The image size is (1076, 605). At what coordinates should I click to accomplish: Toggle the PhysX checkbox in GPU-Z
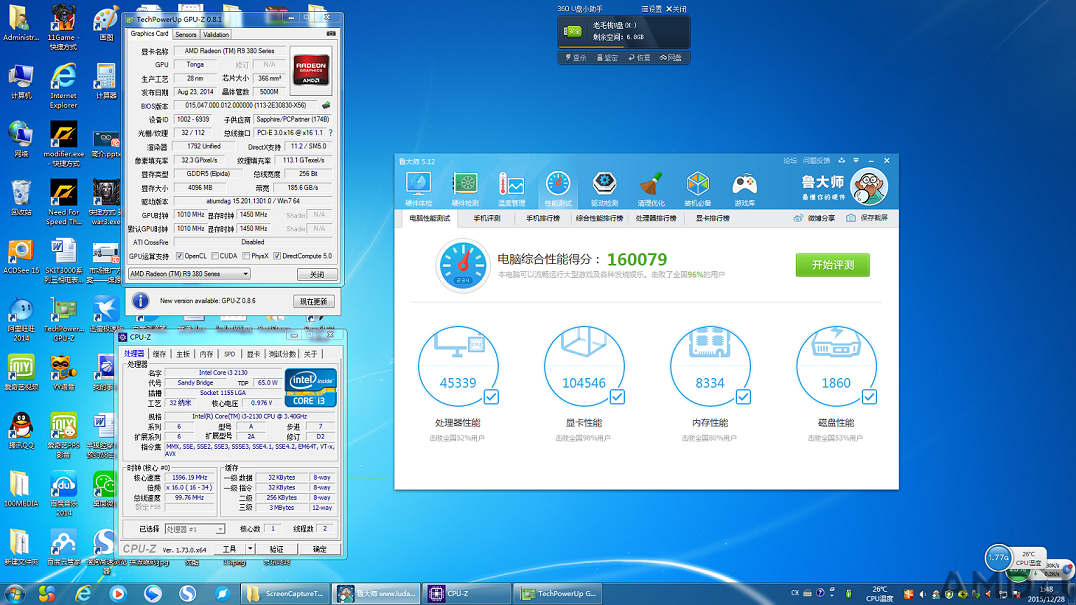tap(246, 256)
